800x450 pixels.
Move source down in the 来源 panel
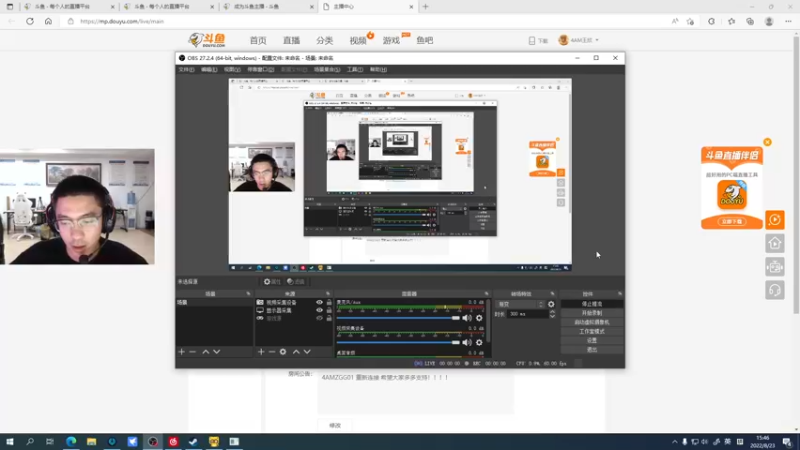307,352
